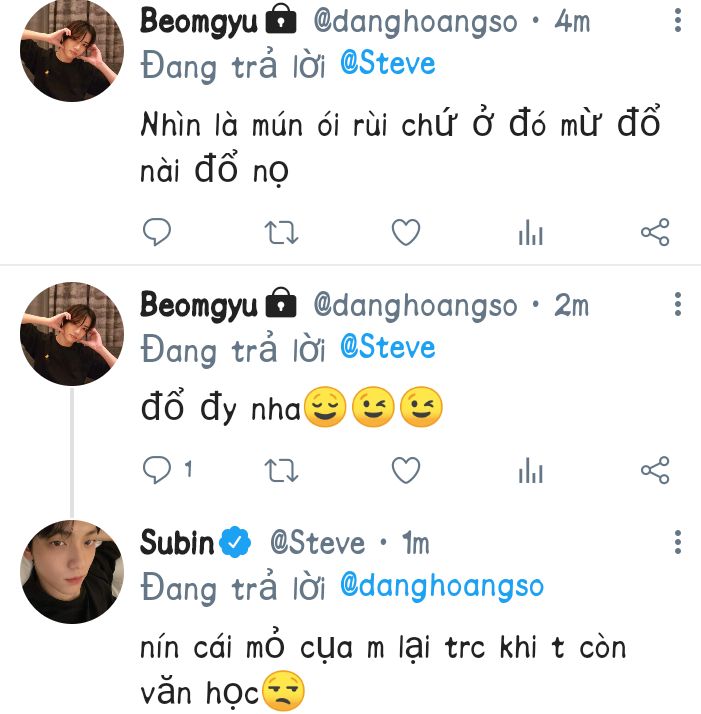
Task: Open more options on the second Beomgyu tweet
Action: 678,304
